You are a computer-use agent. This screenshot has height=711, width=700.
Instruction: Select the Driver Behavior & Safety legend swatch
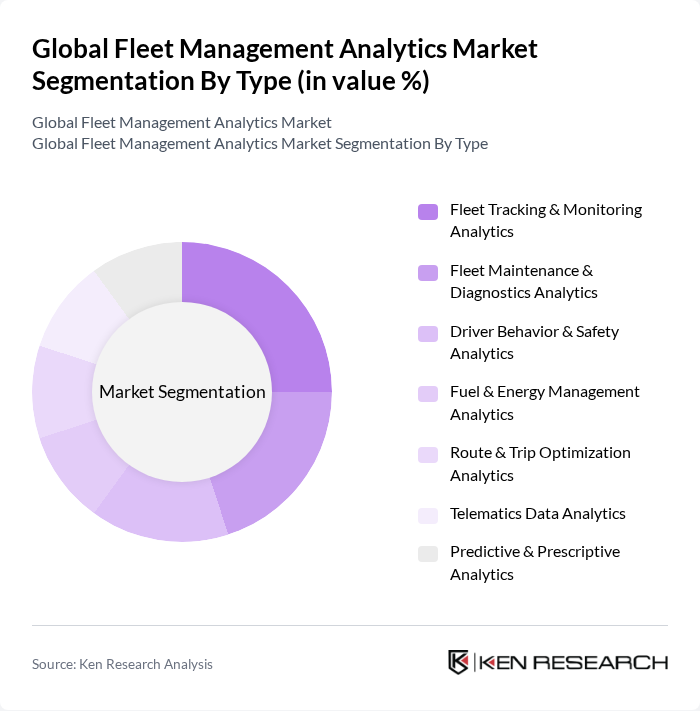428,333
